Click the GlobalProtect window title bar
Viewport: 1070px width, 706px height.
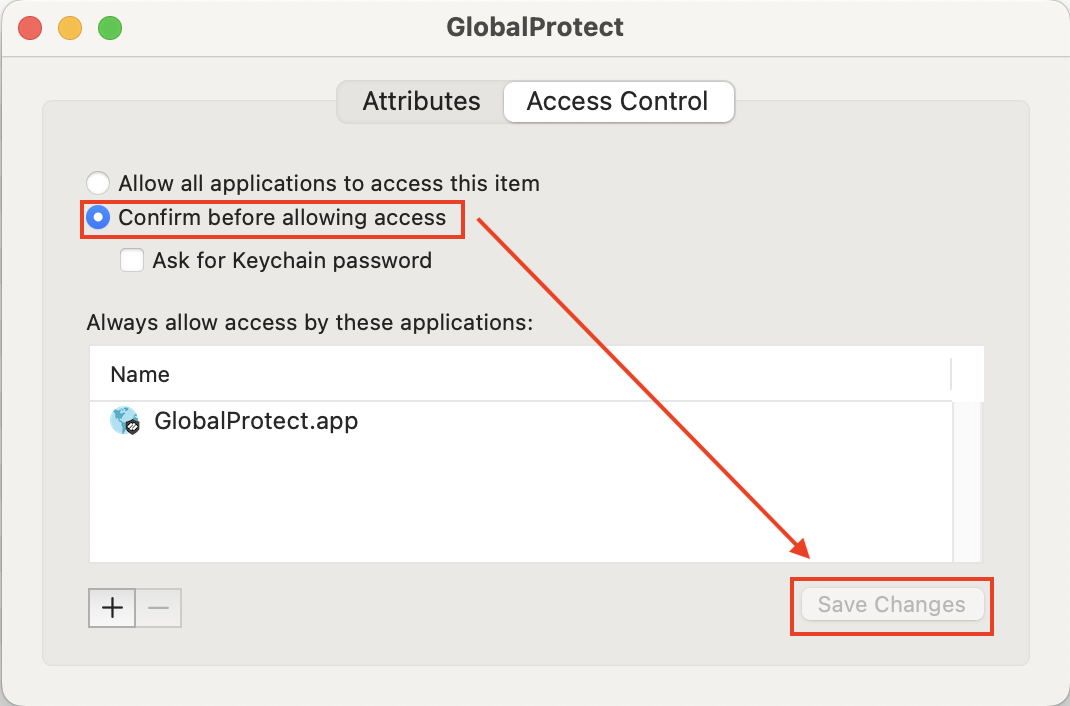pos(535,27)
